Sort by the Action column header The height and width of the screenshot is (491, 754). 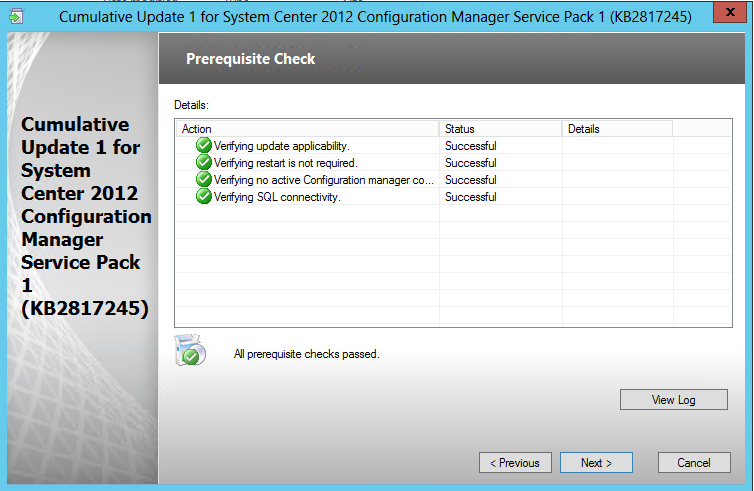point(307,129)
